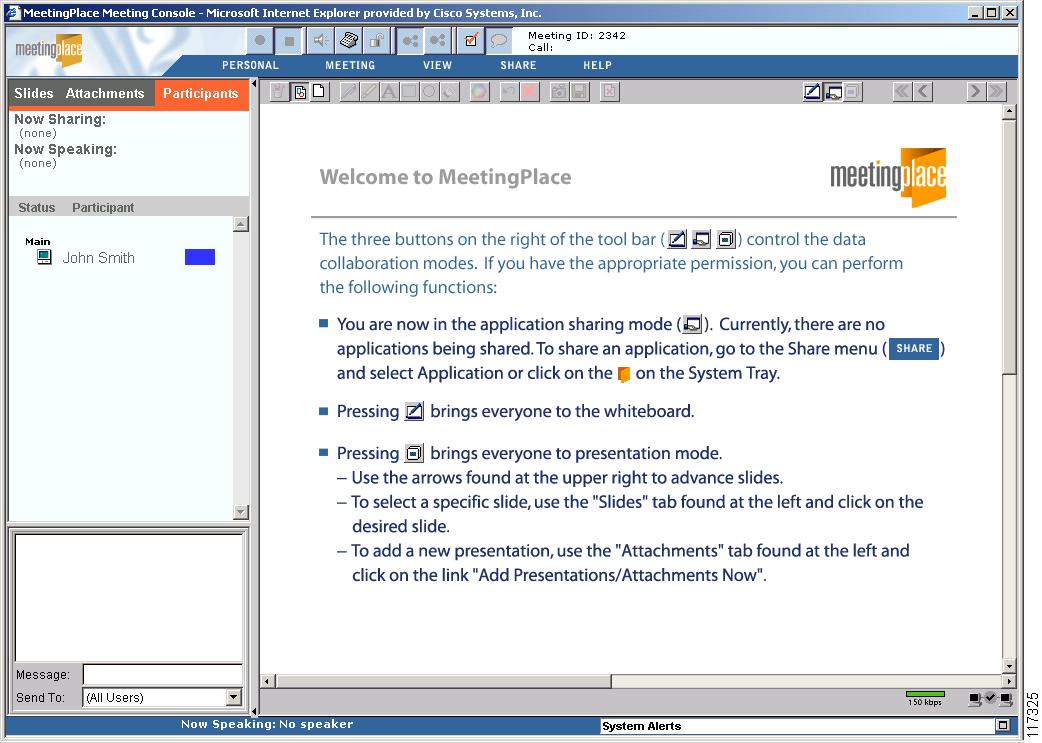Select the ellipse shape tool
1042x743 pixels.
[429, 92]
